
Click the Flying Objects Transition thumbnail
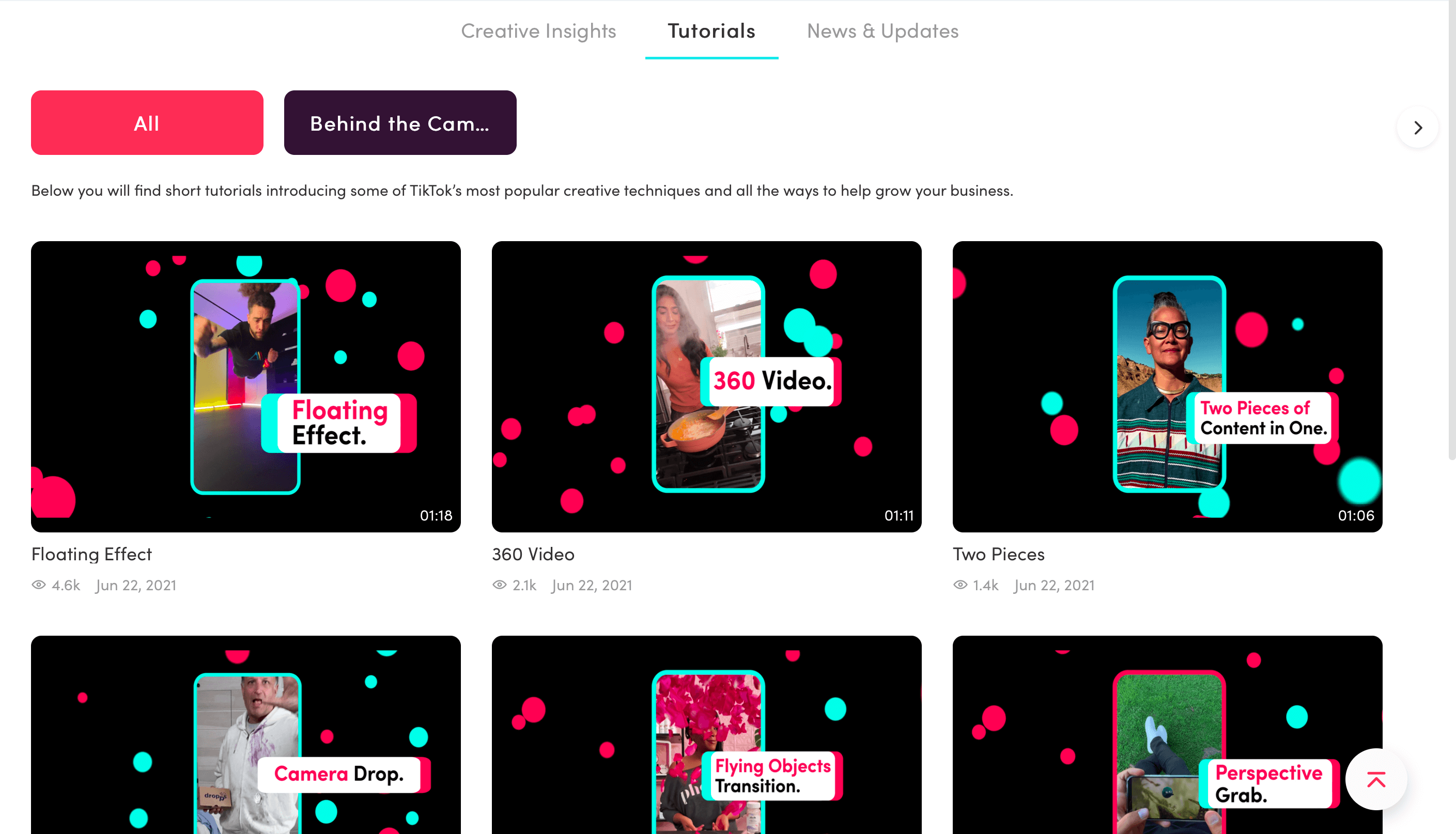706,735
